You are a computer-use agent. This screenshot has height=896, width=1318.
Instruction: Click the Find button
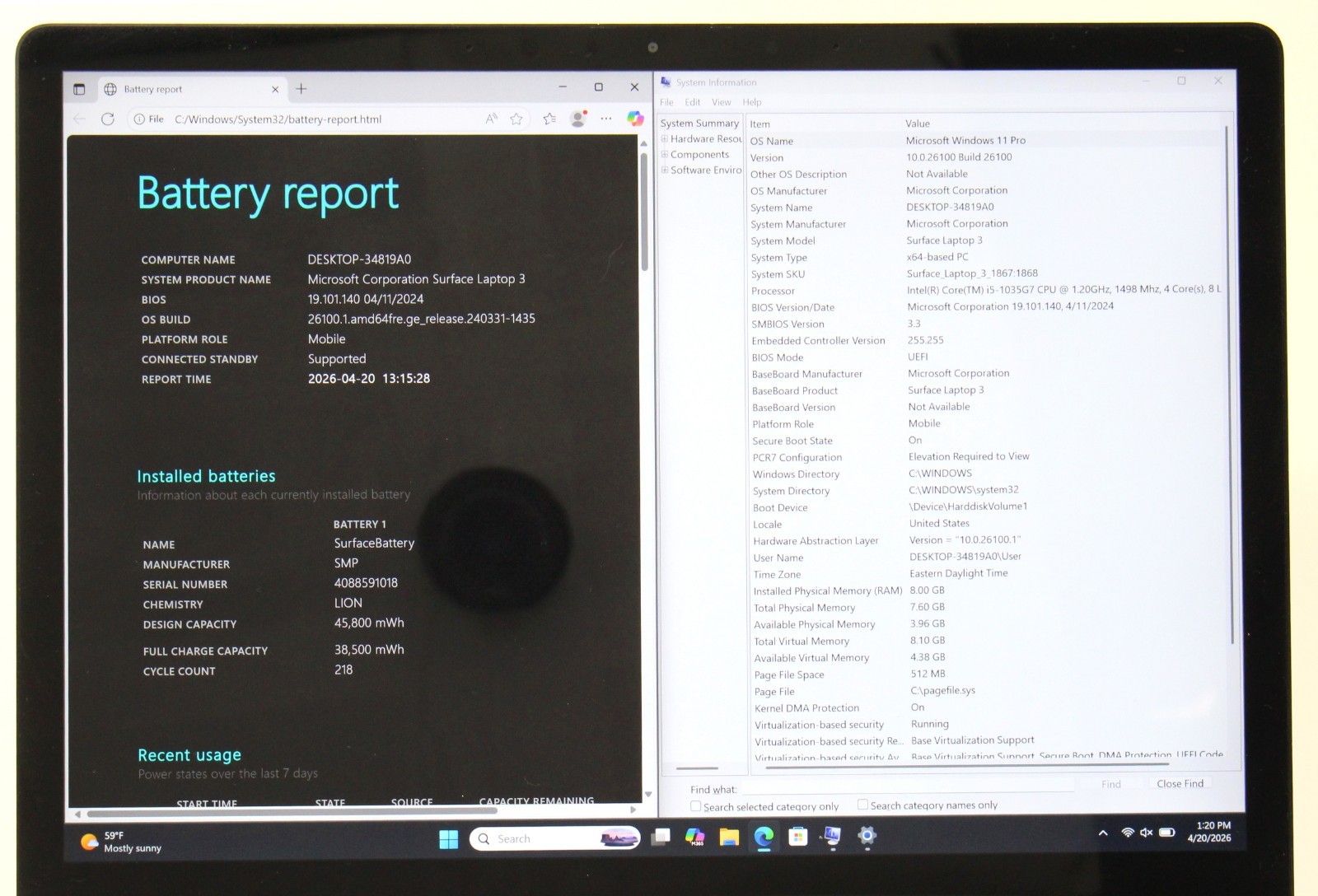coord(1111,784)
